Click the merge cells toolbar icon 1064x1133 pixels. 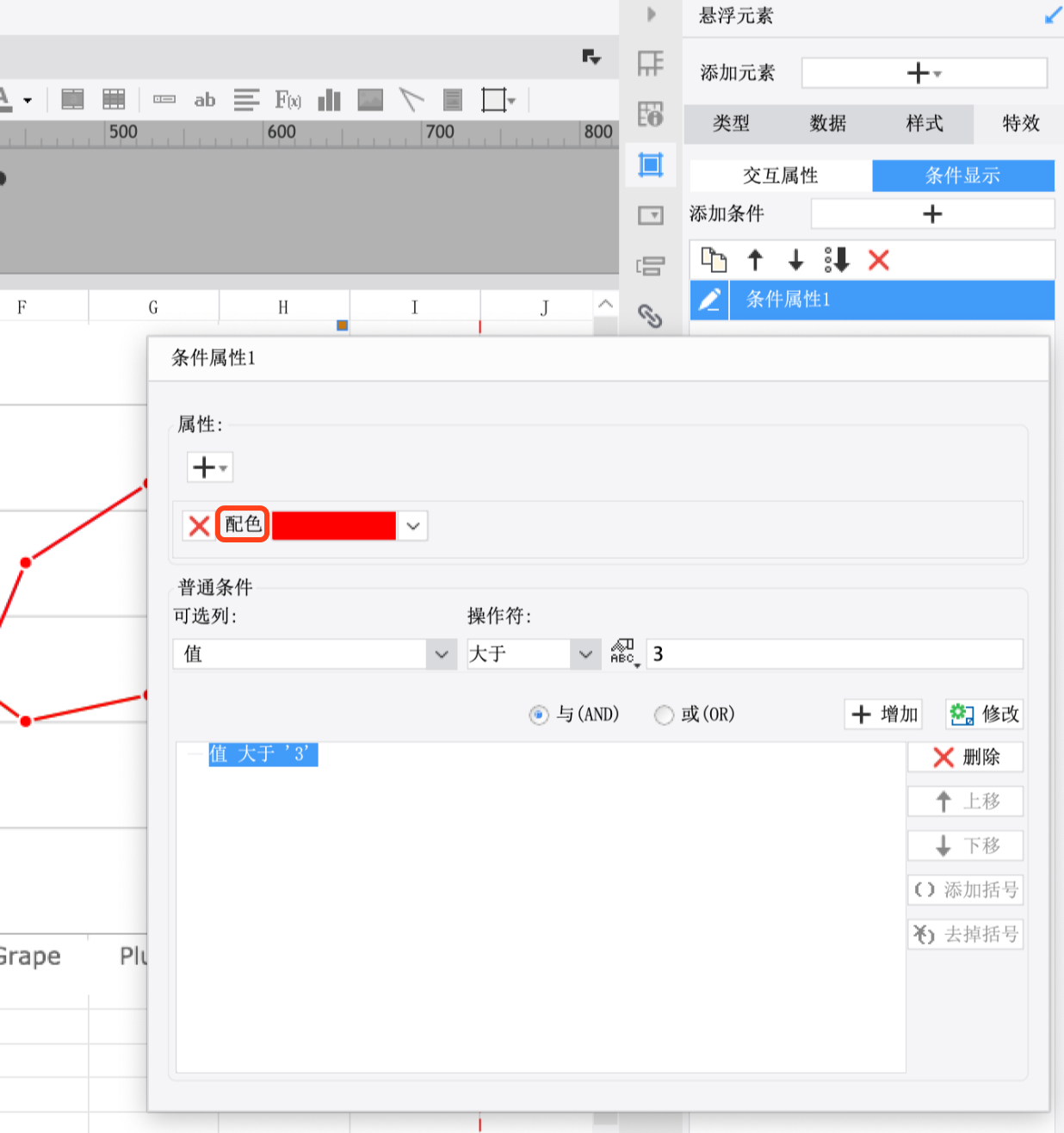[72, 100]
